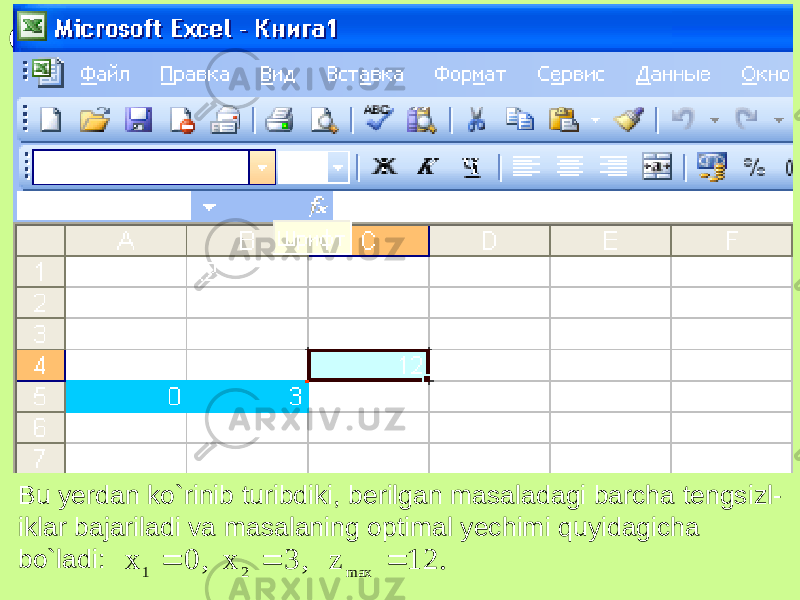Click into the font name field
Image resolution: width=800 pixels, height=600 pixels.
141,167
